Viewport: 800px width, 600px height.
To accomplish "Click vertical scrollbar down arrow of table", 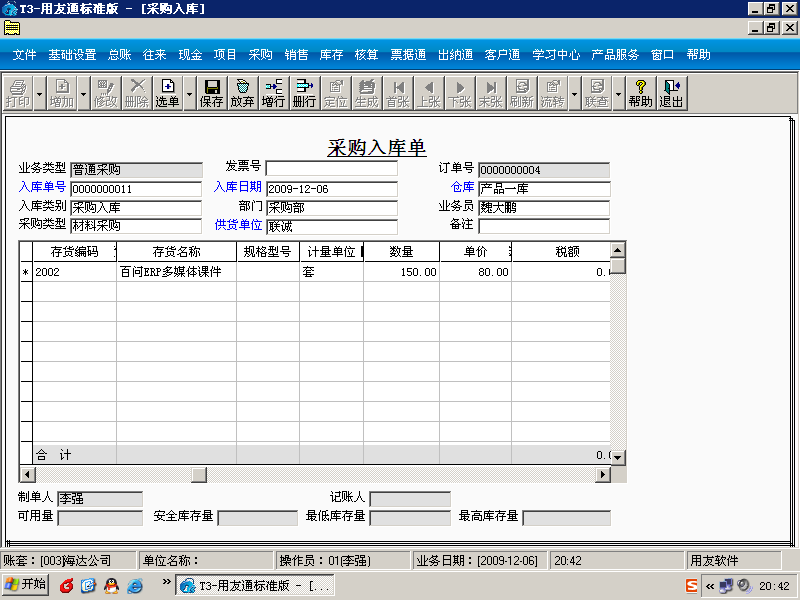I will coord(618,457).
